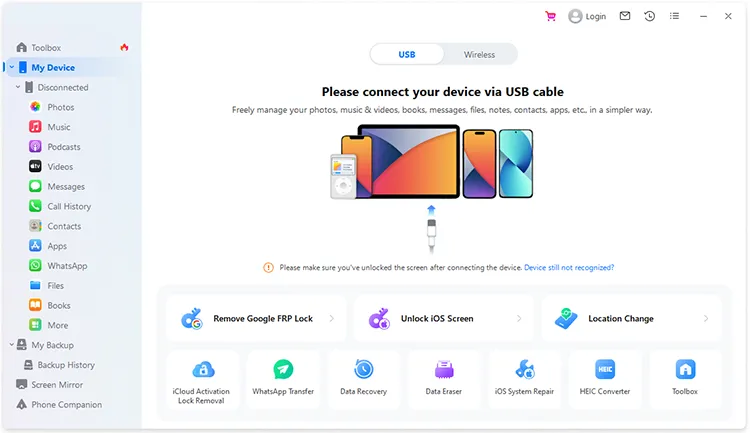
Task: Select USB connection mode
Action: 407,55
